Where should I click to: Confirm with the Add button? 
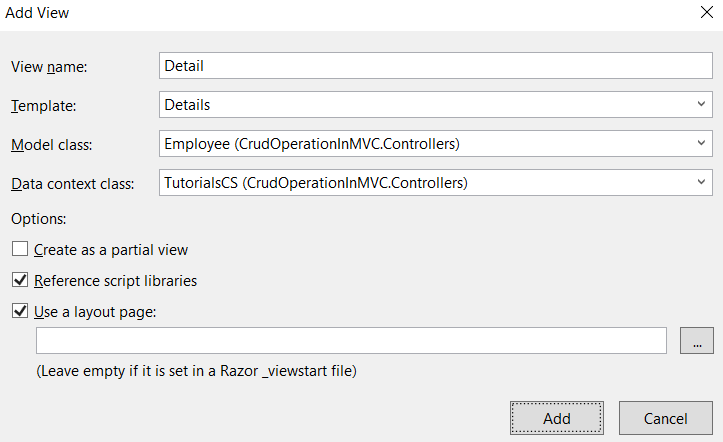557,418
